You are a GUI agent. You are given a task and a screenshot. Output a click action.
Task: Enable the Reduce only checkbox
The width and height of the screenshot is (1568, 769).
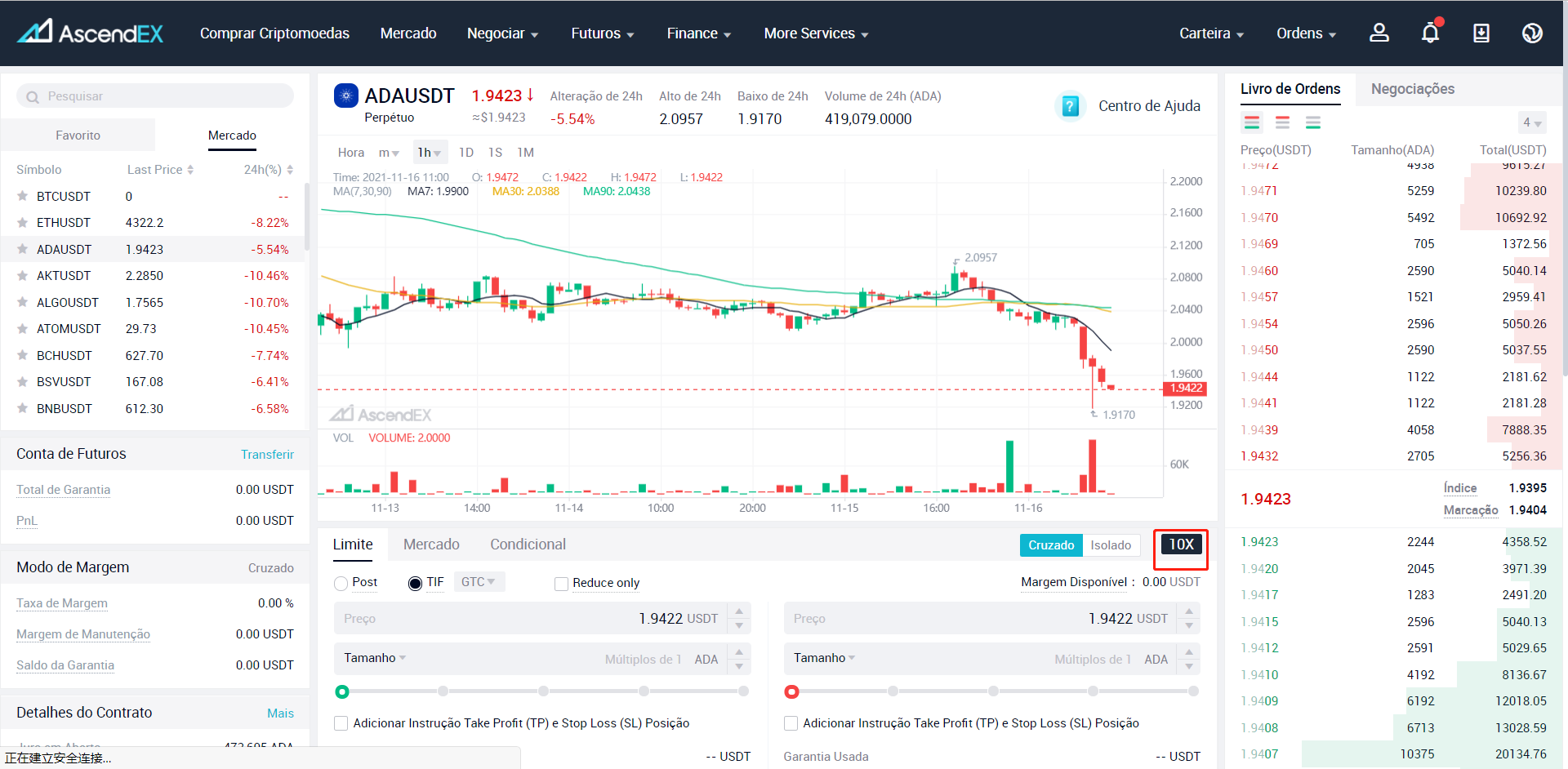click(561, 584)
